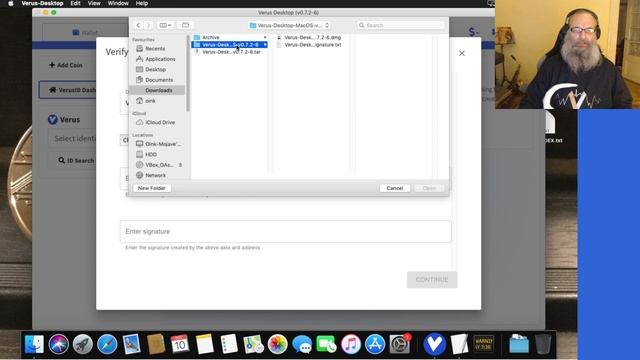Screen dimensions: 640x360
Task: Open Launchpad rocket icon in Dock
Action: pos(83,344)
